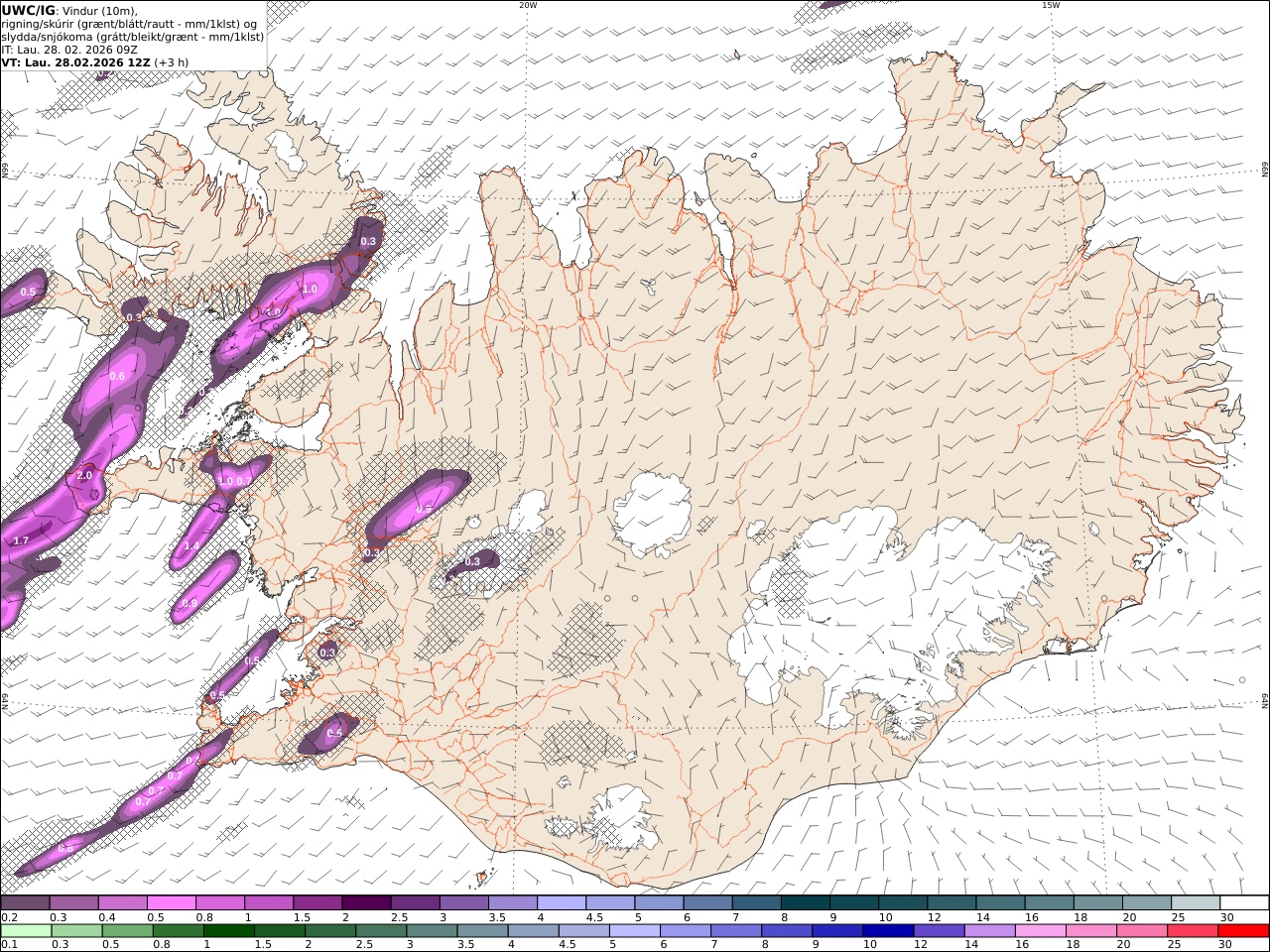The width and height of the screenshot is (1270, 952).
Task: Pick lower legend swatch between 2.5 and 3
Action: click(x=379, y=930)
